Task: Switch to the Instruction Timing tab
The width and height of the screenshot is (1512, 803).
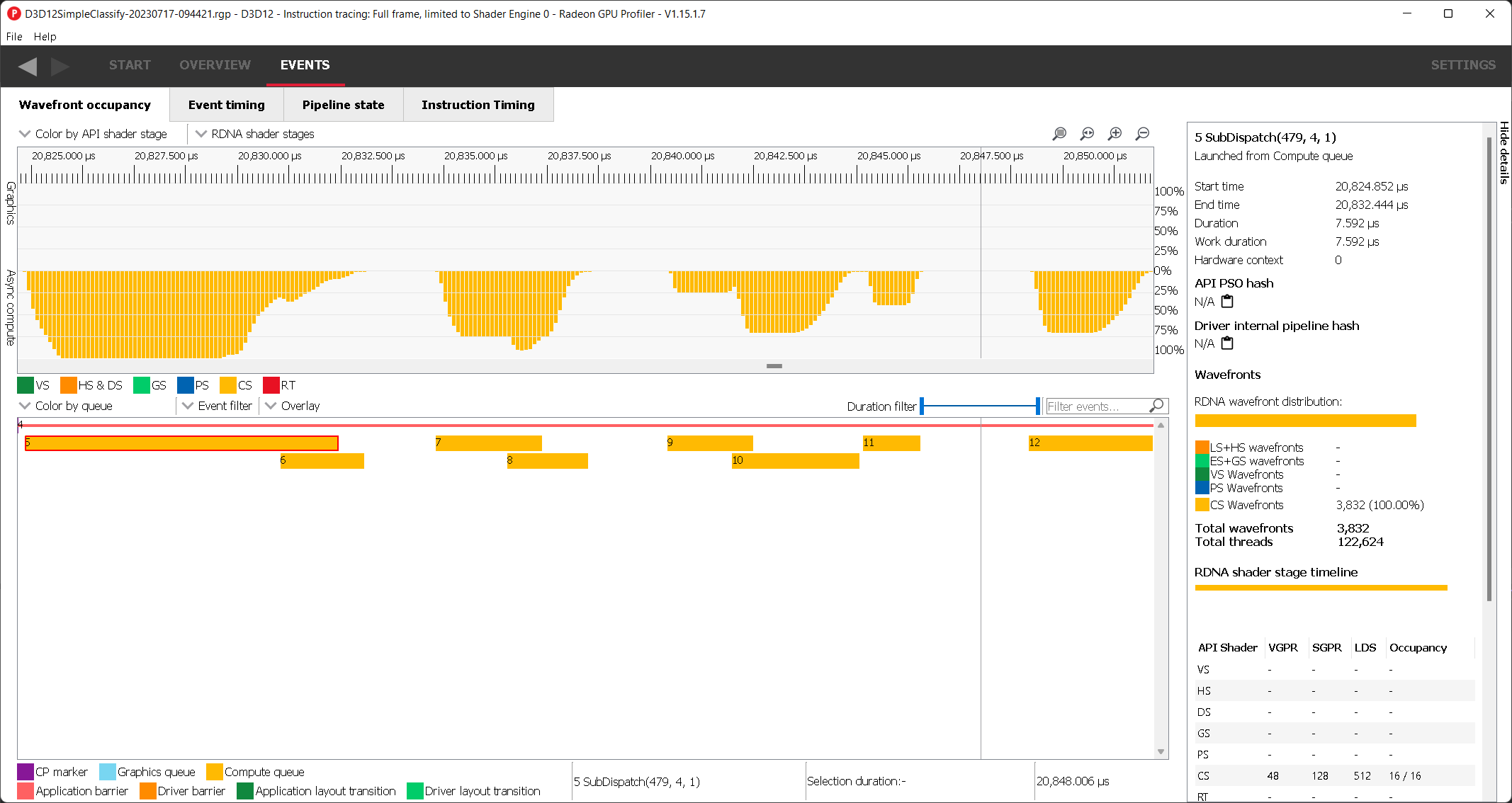Action: (x=478, y=105)
